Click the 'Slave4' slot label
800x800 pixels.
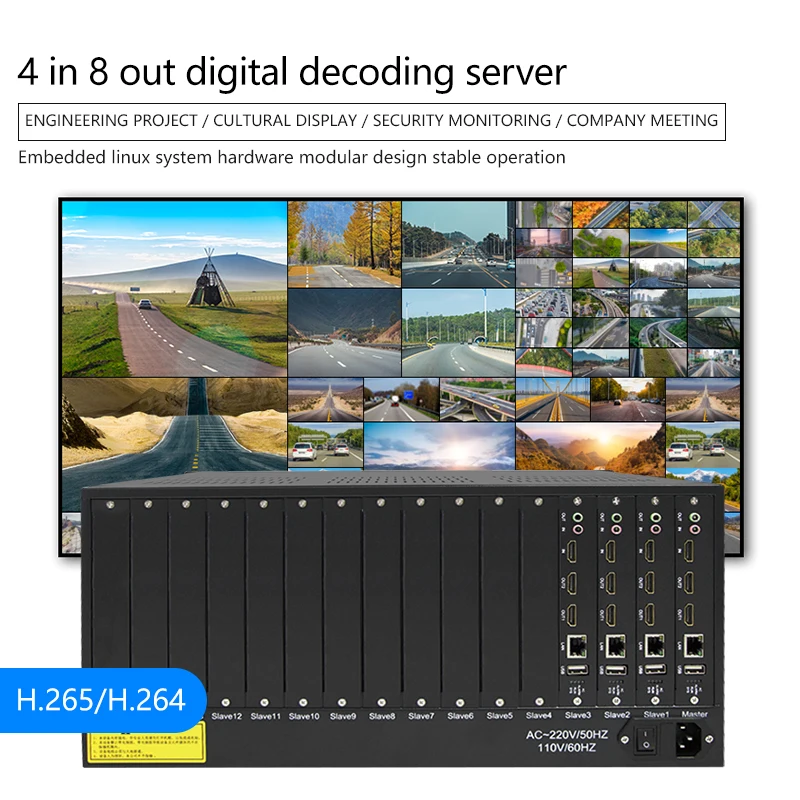pyautogui.click(x=539, y=715)
